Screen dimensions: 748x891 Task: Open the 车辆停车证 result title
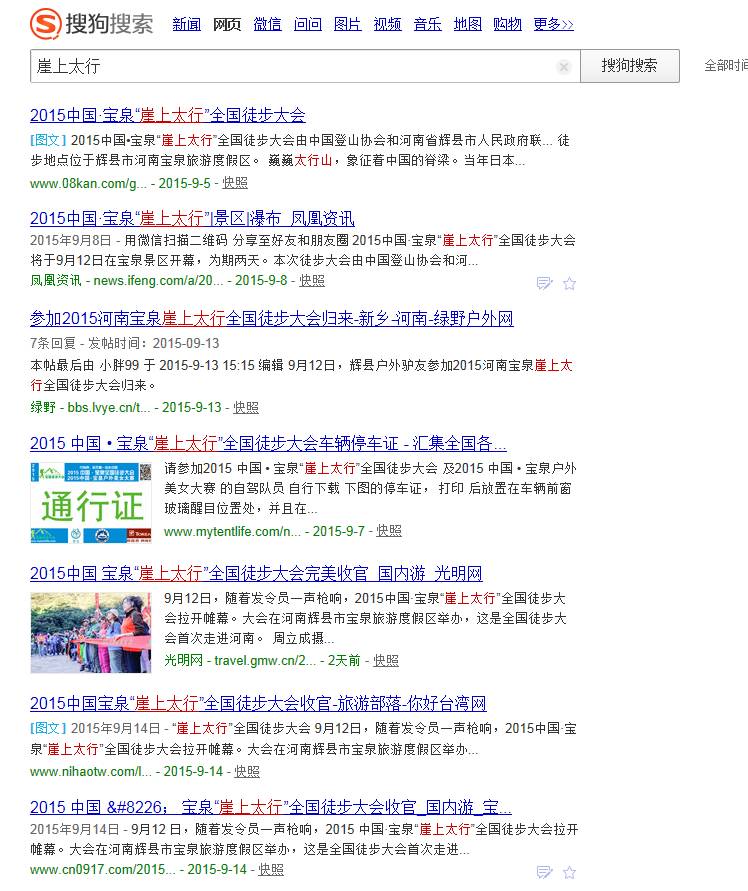tap(268, 443)
